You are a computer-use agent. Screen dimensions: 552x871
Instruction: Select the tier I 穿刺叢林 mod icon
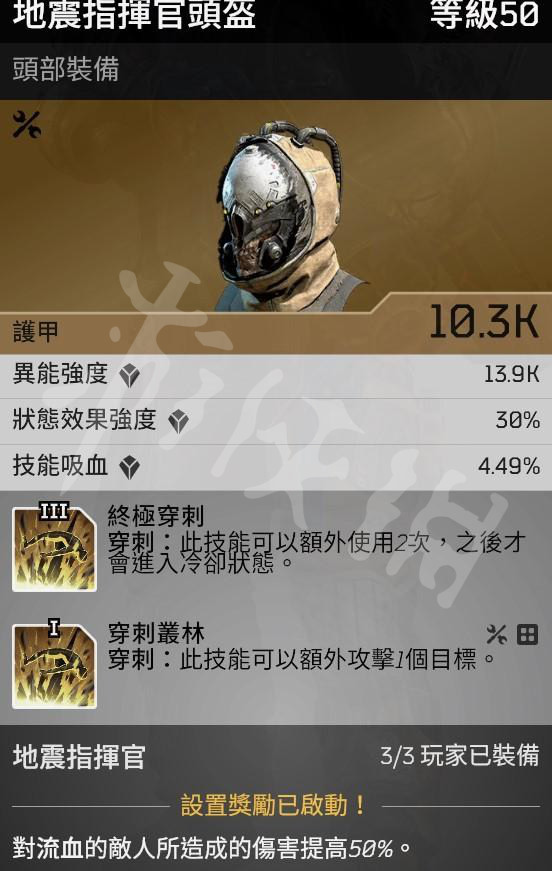(54, 665)
